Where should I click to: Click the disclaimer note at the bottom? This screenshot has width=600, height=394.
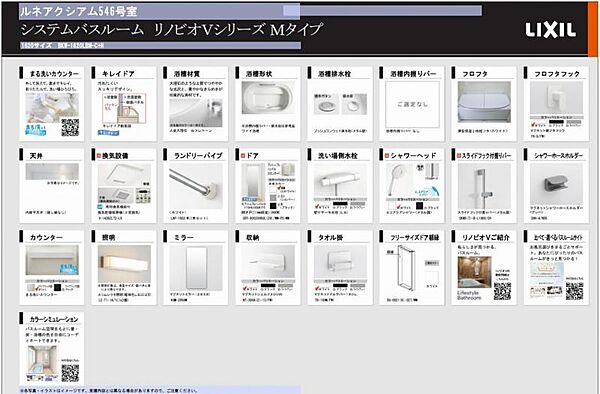[x=109, y=391]
